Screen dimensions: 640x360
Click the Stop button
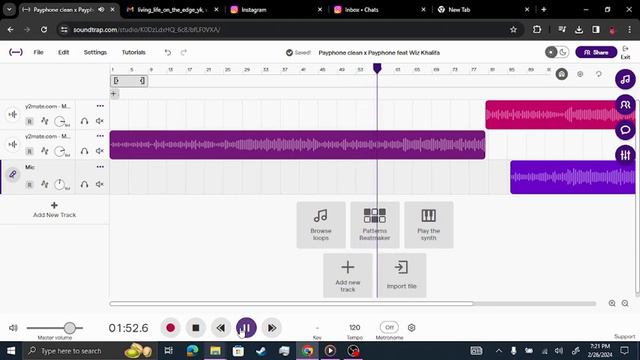tap(196, 328)
